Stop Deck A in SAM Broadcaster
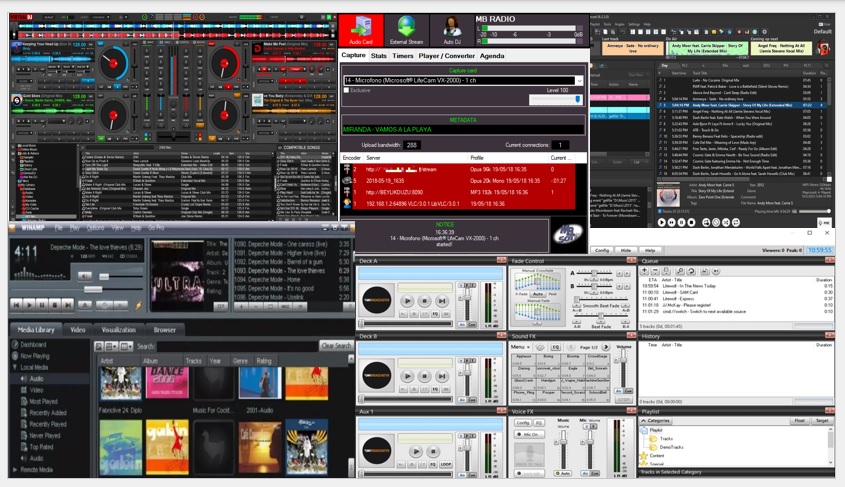 pyautogui.click(x=425, y=301)
